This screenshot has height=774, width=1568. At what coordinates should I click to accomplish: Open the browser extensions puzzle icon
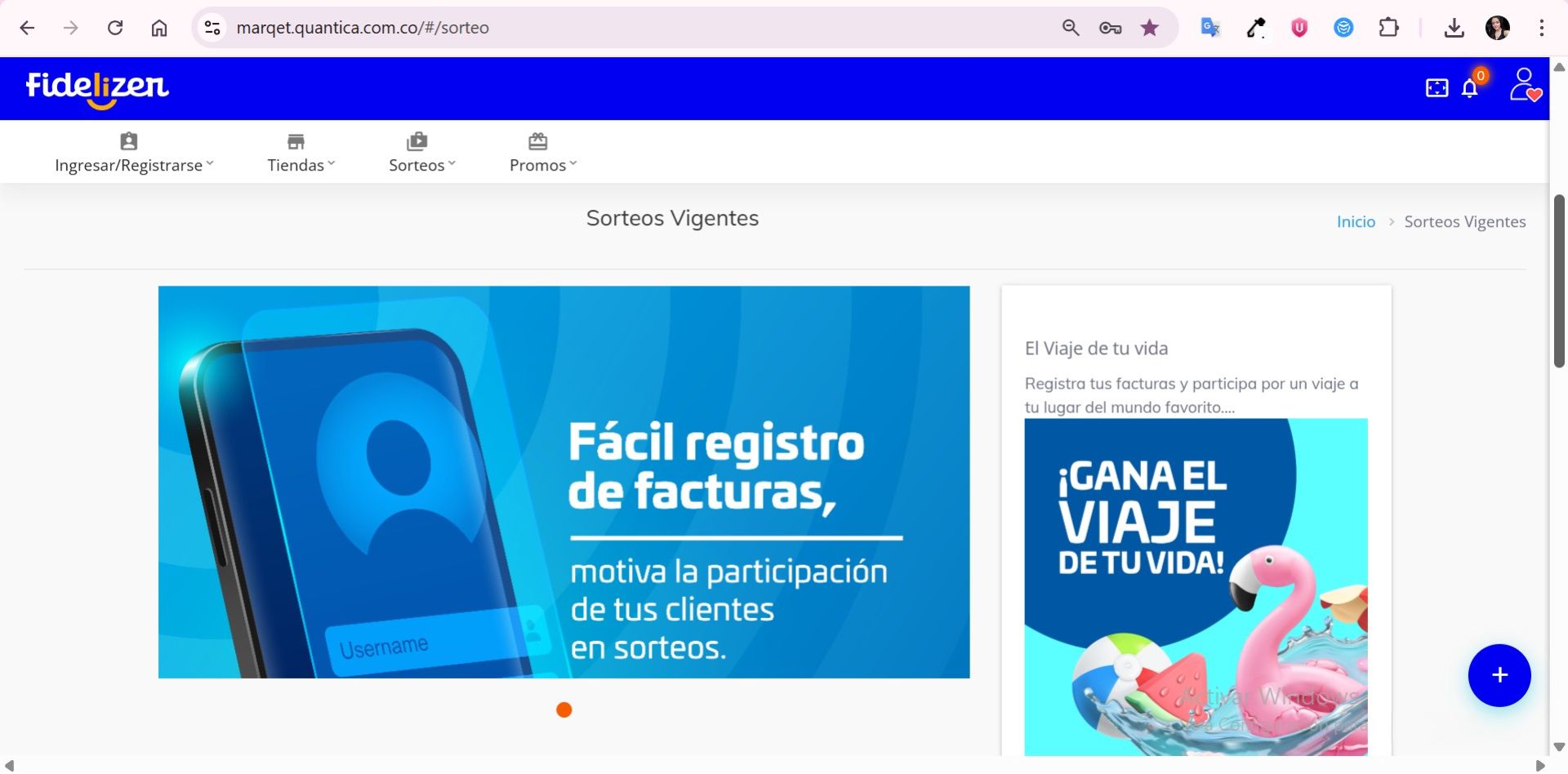coord(1388,28)
